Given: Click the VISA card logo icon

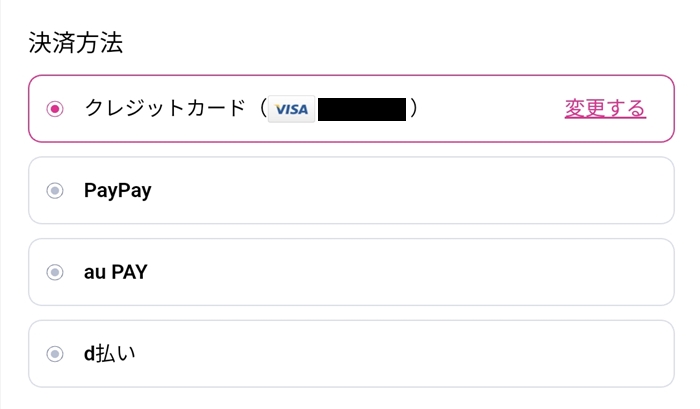Looking at the screenshot, I should pos(291,109).
